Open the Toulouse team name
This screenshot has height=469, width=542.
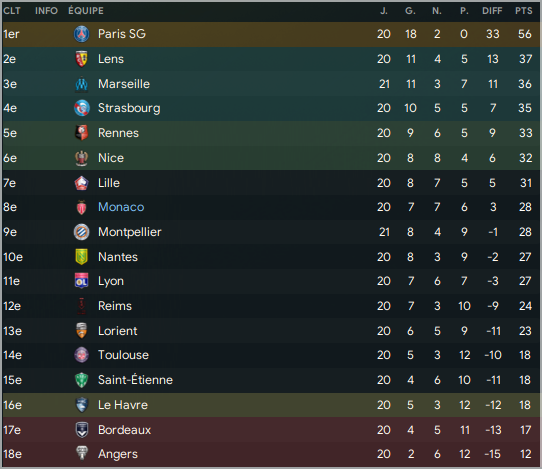pyautogui.click(x=123, y=355)
